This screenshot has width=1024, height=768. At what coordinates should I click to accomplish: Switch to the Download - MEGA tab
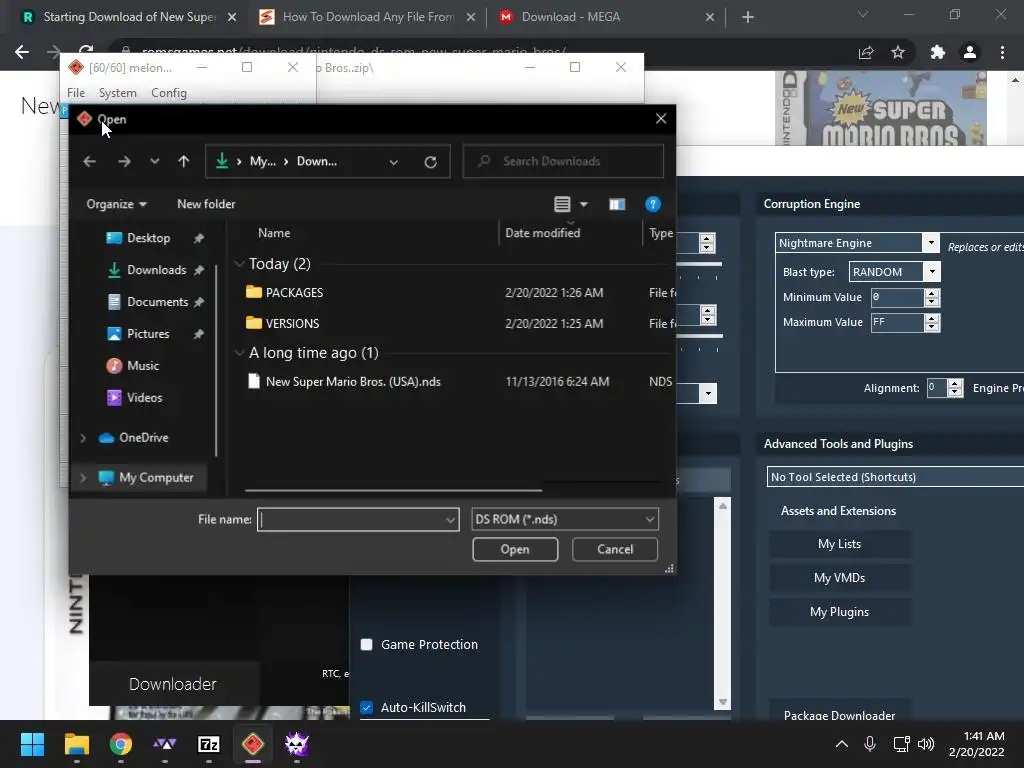click(x=571, y=17)
